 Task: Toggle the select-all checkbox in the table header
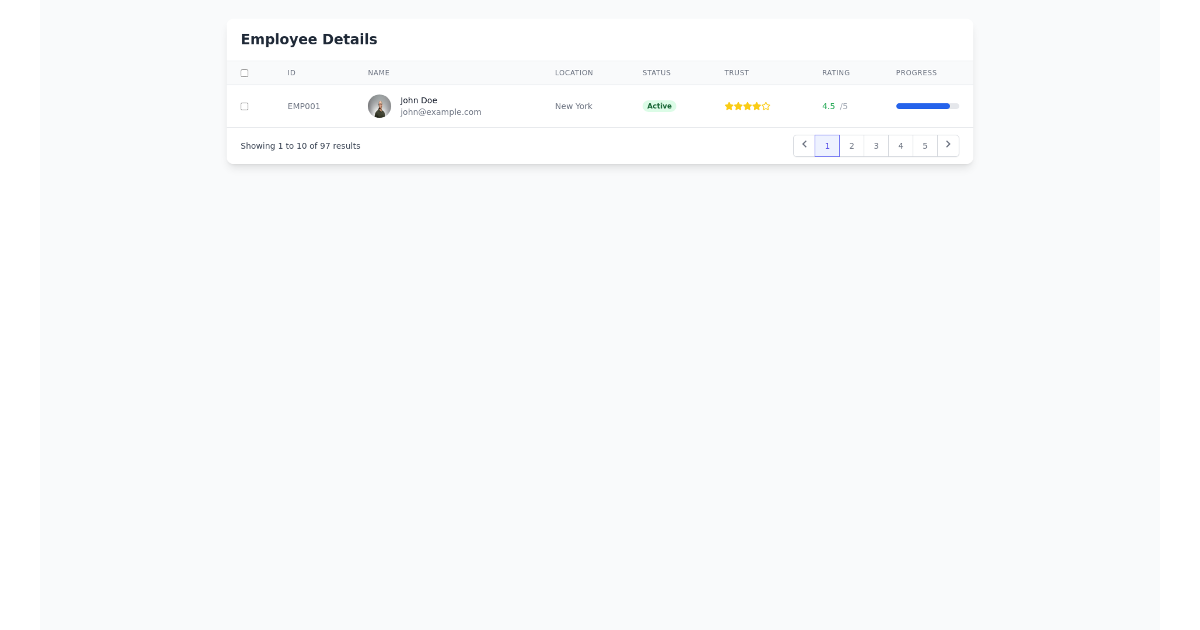tap(244, 72)
